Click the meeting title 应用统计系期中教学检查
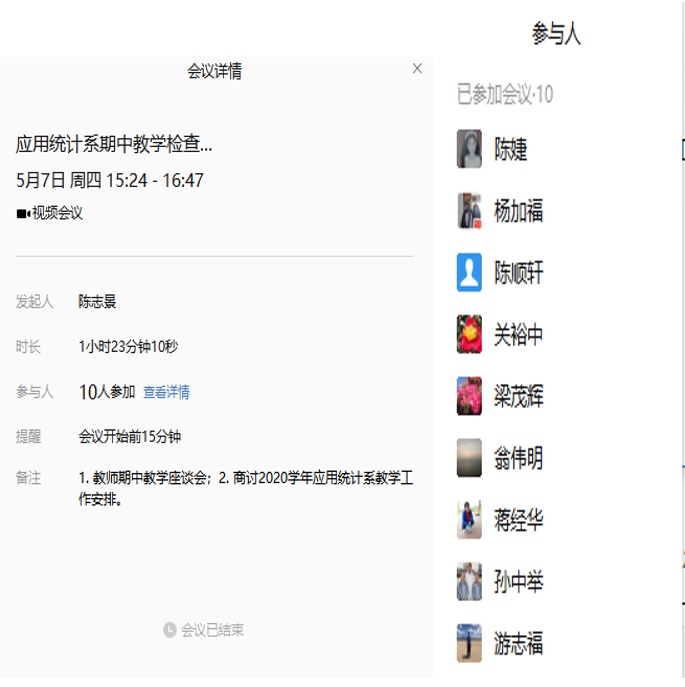This screenshot has height=687, width=685. coord(114,144)
